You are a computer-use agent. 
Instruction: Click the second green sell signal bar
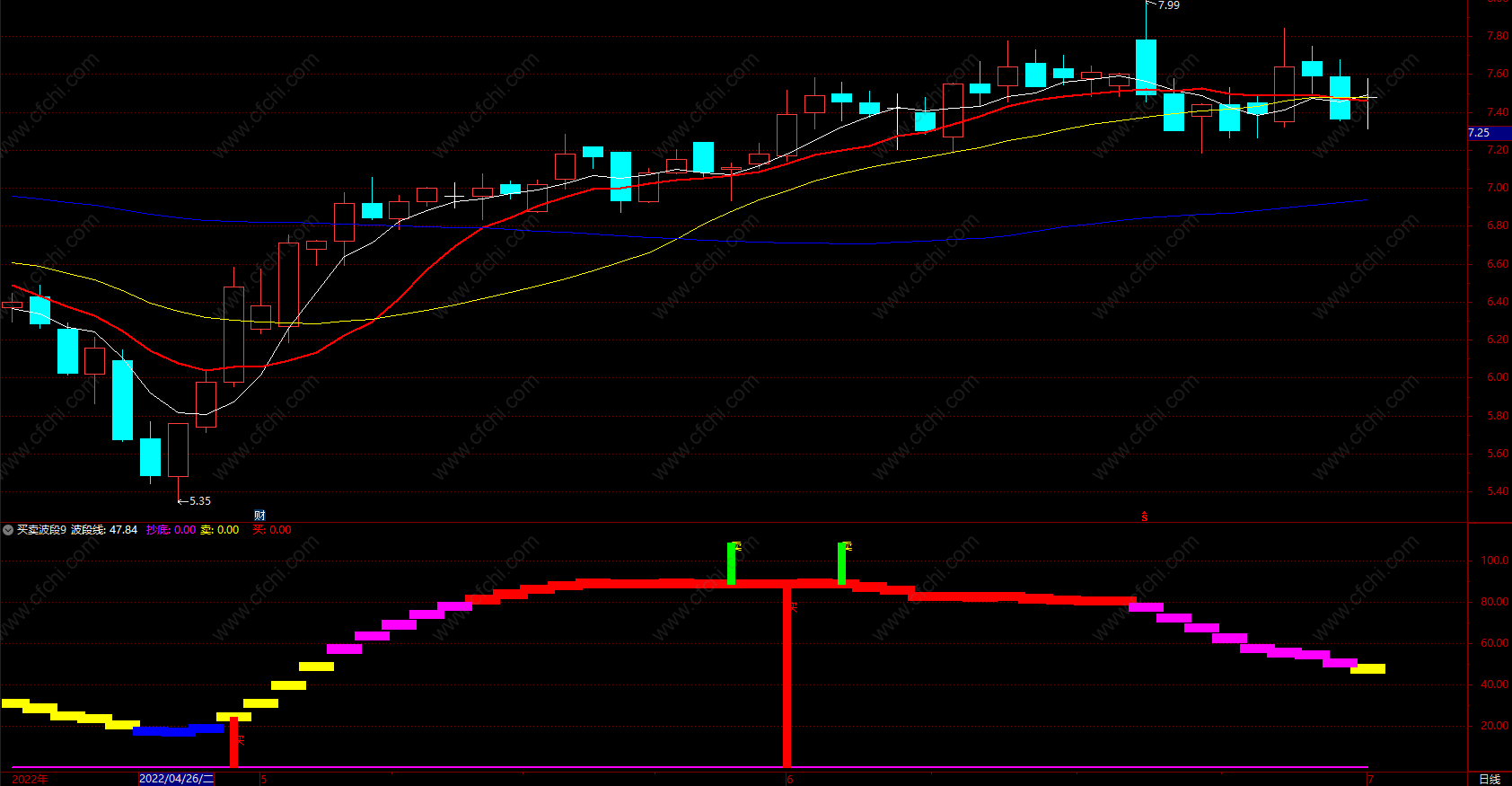tap(841, 563)
